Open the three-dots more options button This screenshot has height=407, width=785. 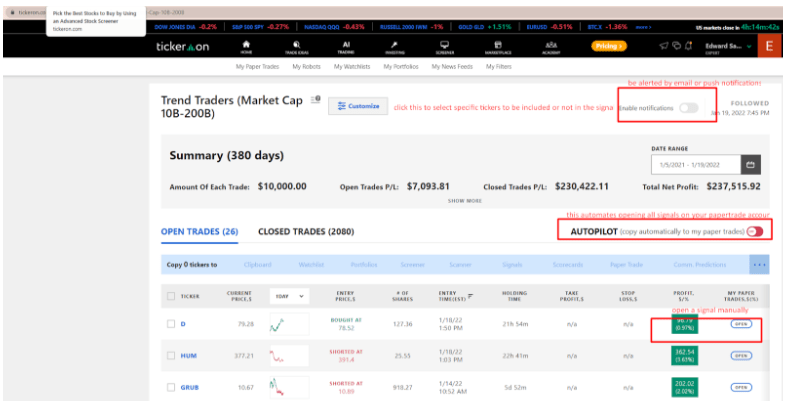759,264
